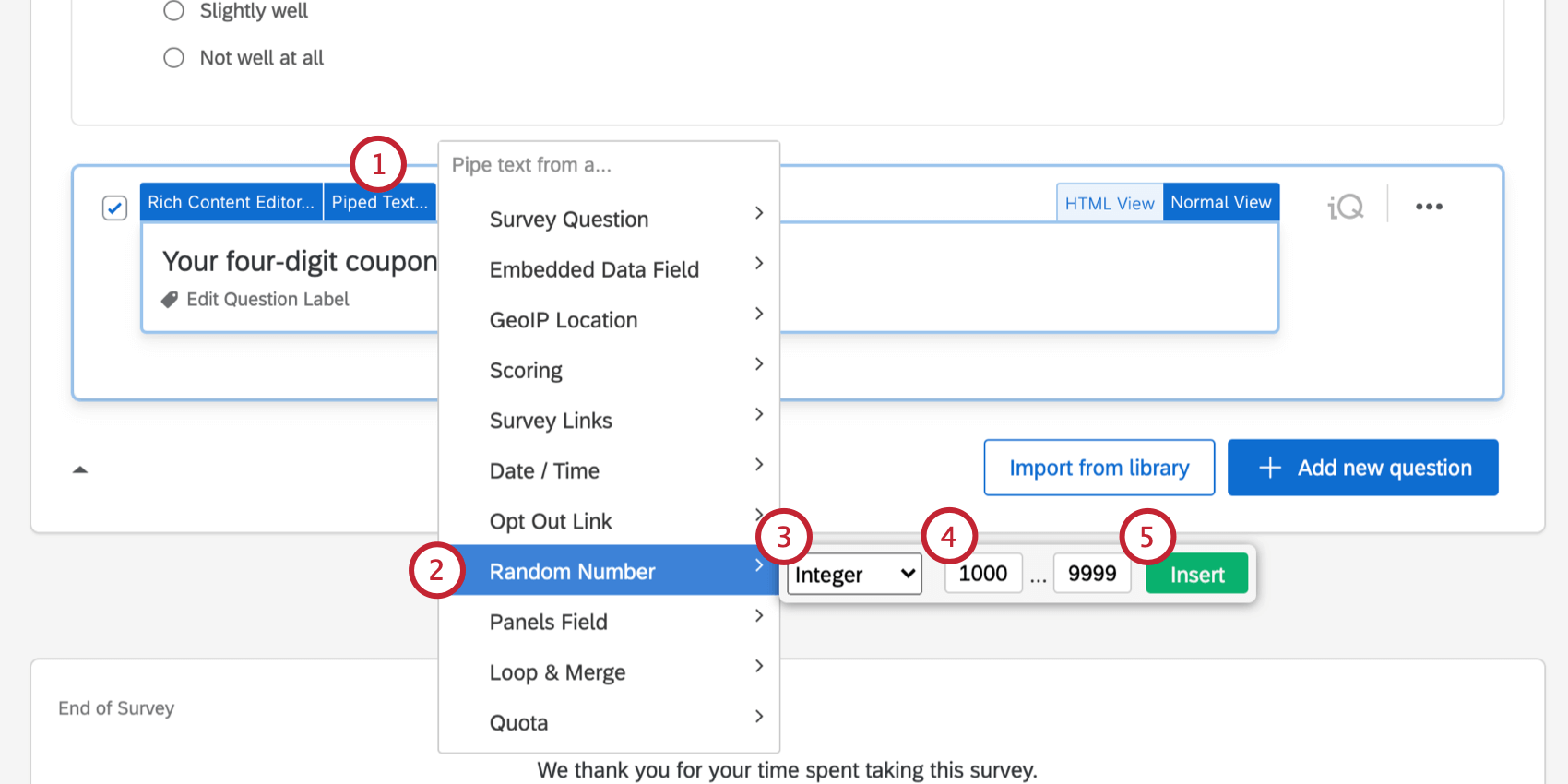1568x784 pixels.
Task: Uncheck the question selection checkbox
Action: pyautogui.click(x=114, y=208)
